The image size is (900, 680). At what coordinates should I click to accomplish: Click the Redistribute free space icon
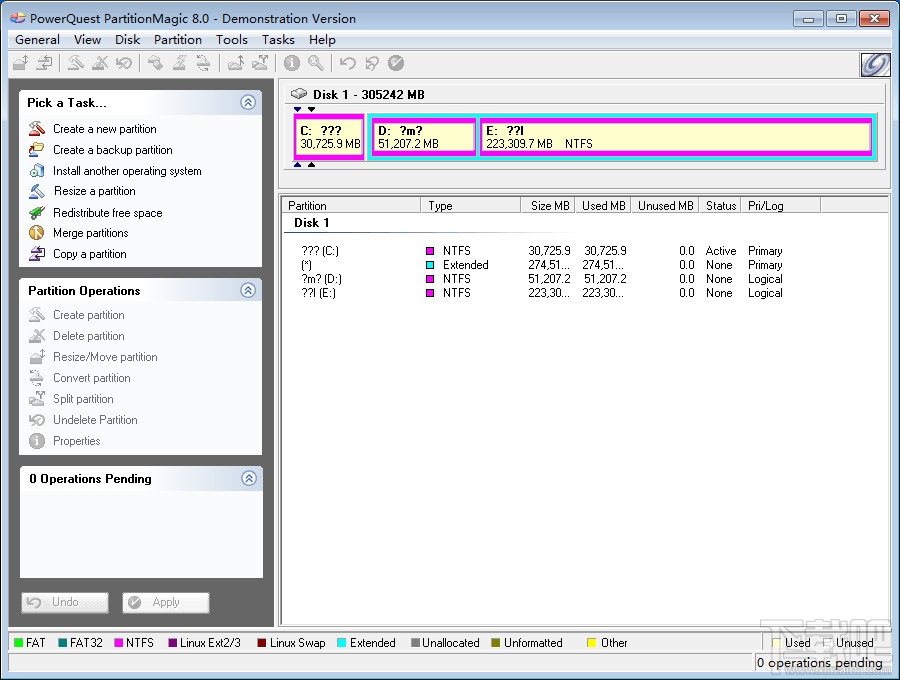pos(37,213)
